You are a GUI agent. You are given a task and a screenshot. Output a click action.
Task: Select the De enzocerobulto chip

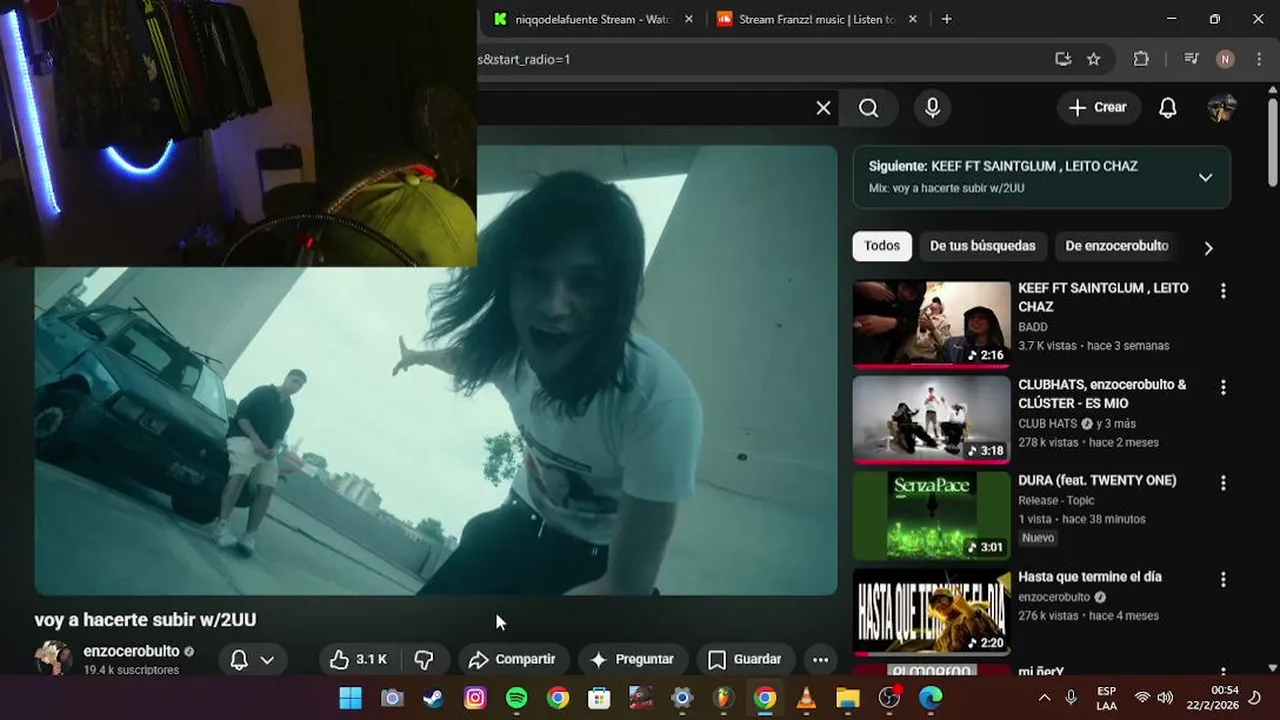point(1117,246)
